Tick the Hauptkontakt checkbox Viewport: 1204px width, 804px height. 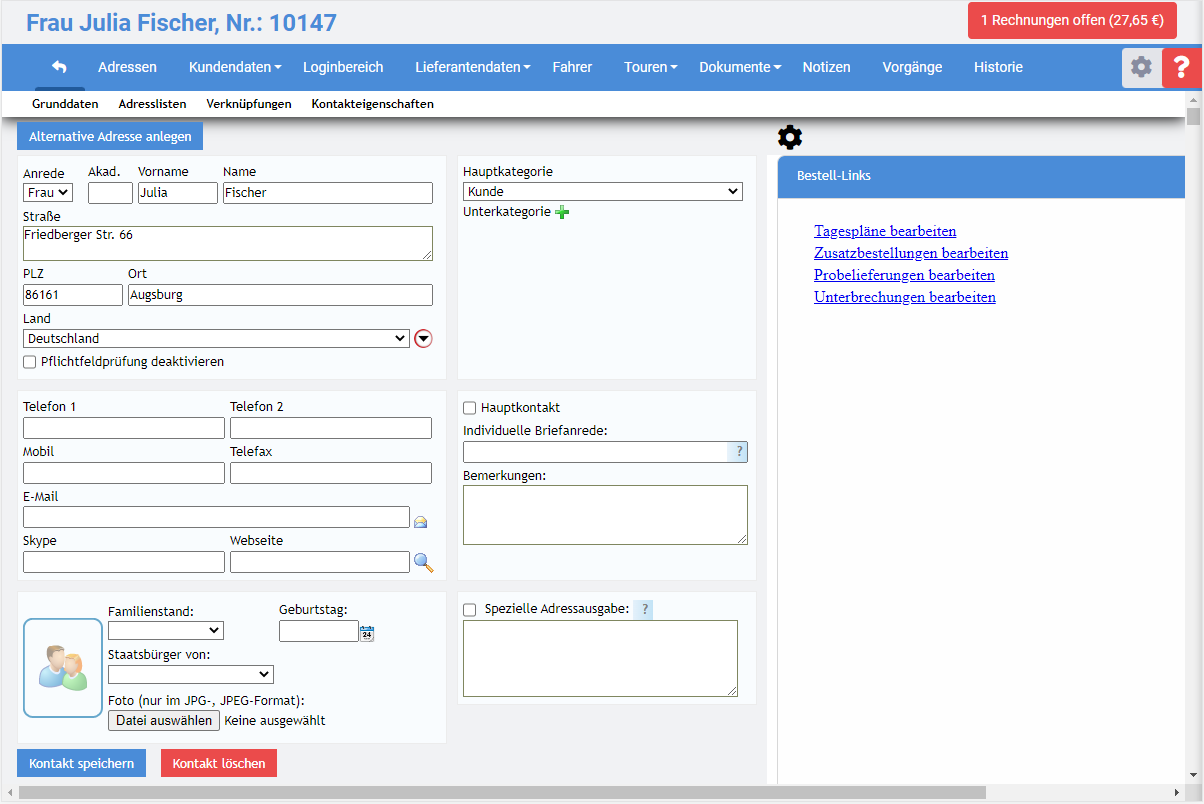click(469, 408)
